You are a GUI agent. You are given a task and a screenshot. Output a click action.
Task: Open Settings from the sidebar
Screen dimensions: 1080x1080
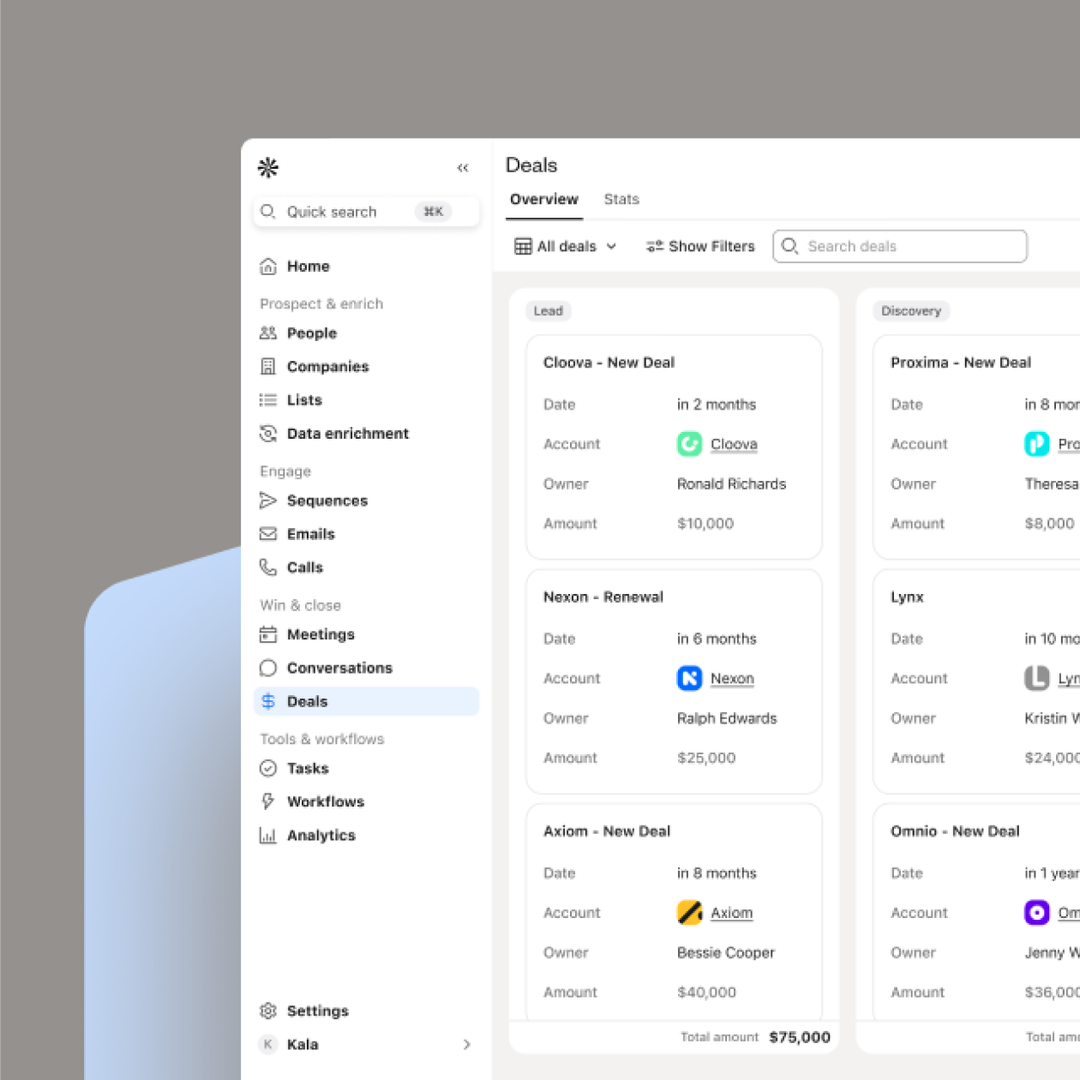tap(318, 1011)
